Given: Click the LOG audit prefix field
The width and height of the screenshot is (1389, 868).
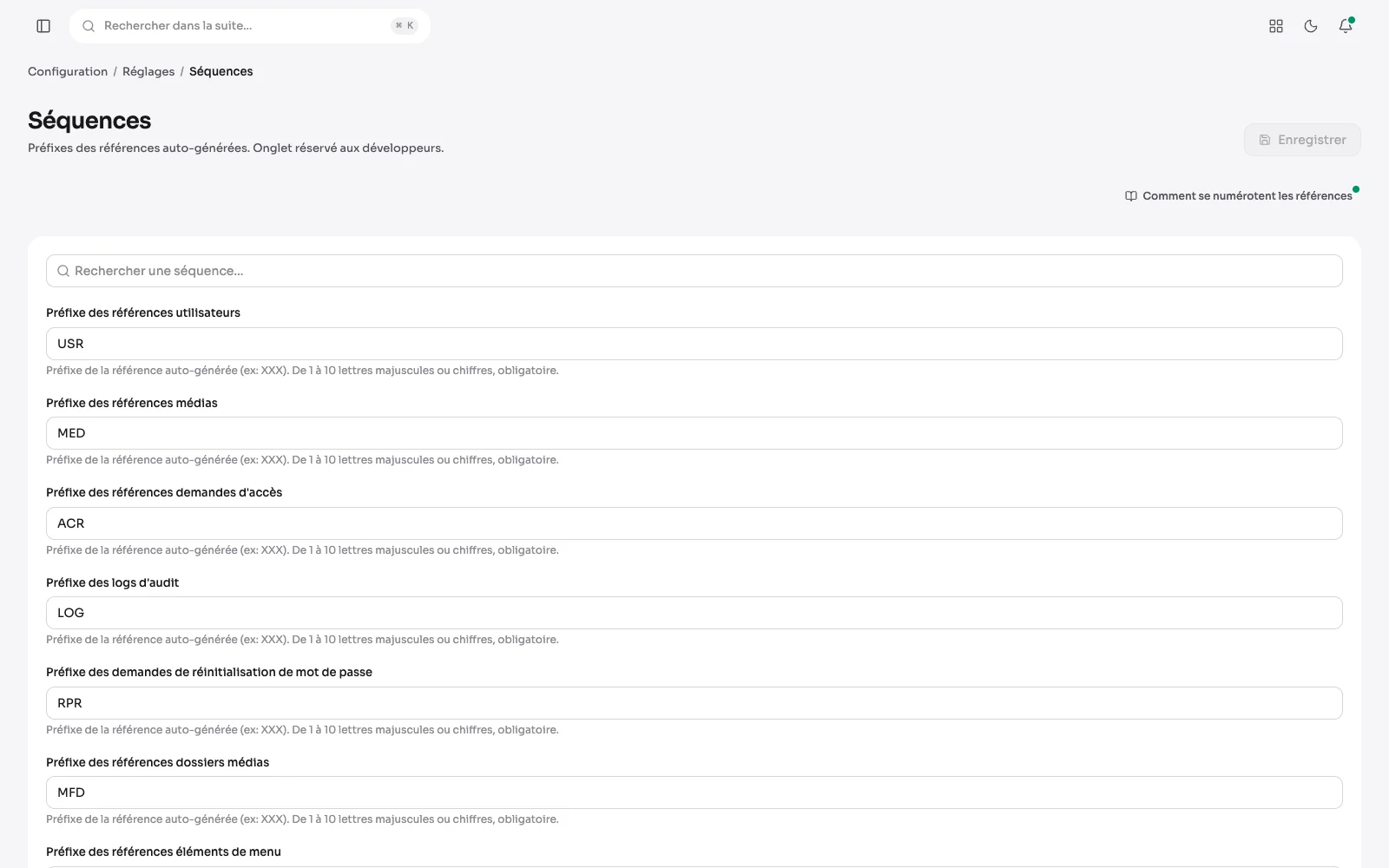Looking at the screenshot, I should point(694,613).
